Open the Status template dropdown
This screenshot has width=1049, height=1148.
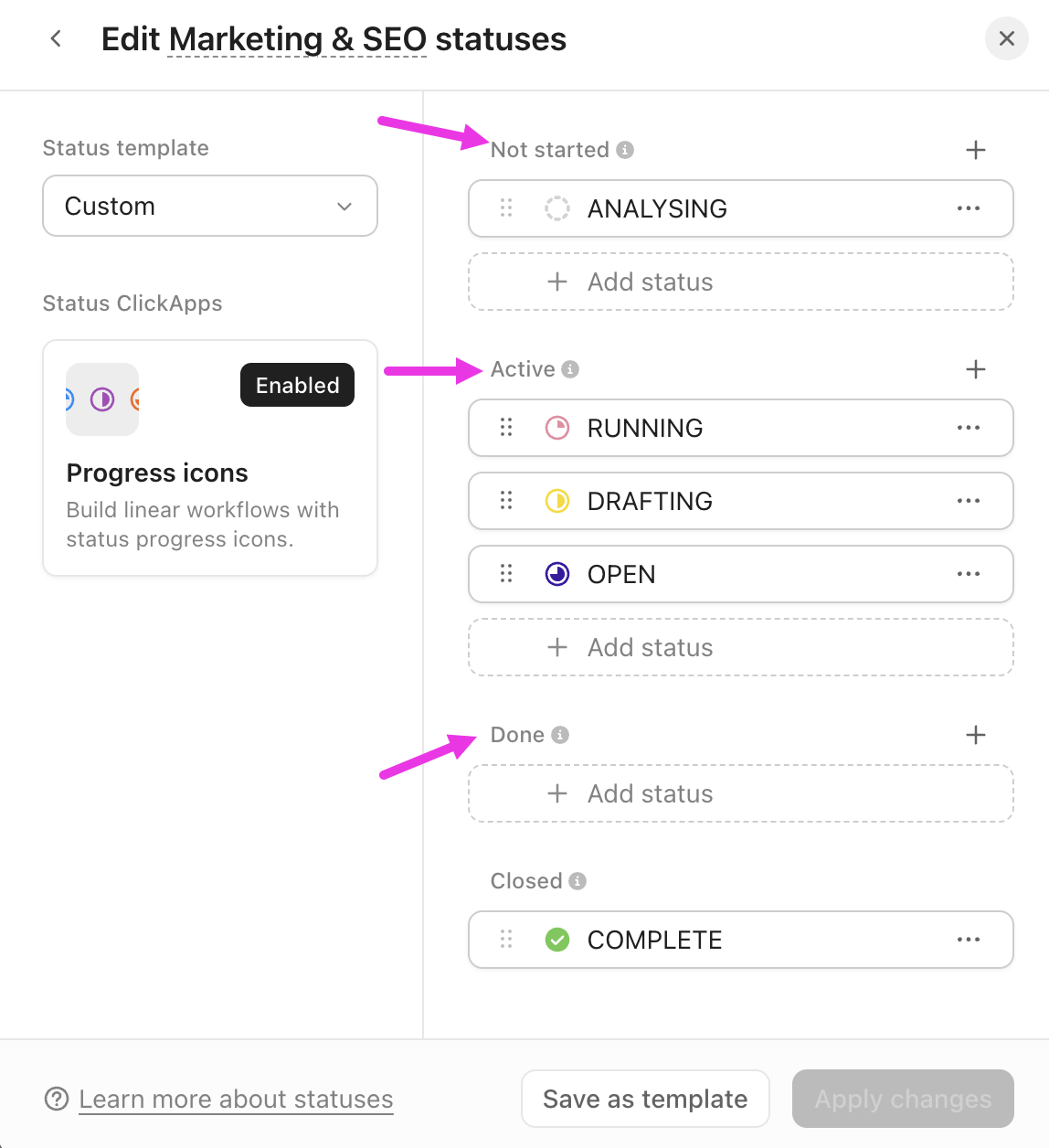pos(209,206)
